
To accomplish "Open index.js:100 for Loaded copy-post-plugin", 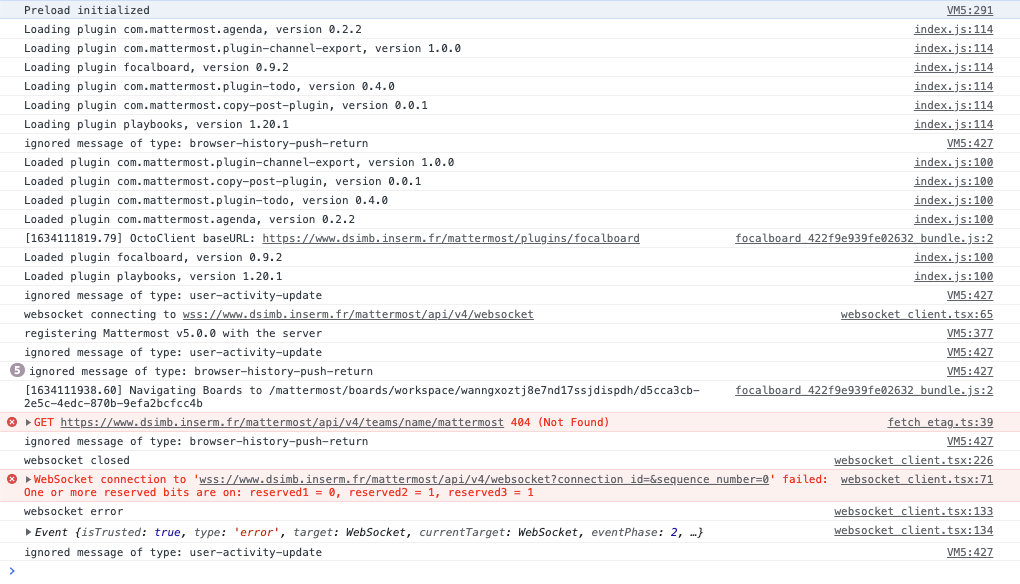I will point(953,181).
